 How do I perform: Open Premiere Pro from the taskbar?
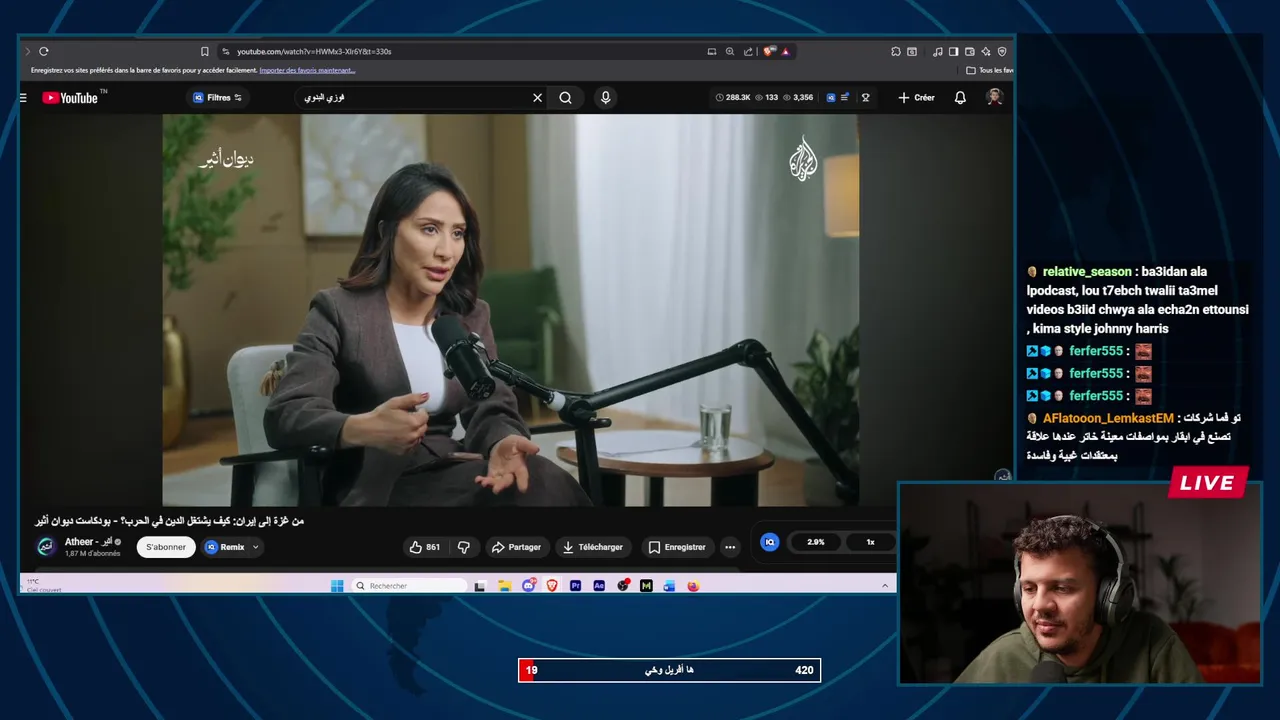tap(575, 586)
